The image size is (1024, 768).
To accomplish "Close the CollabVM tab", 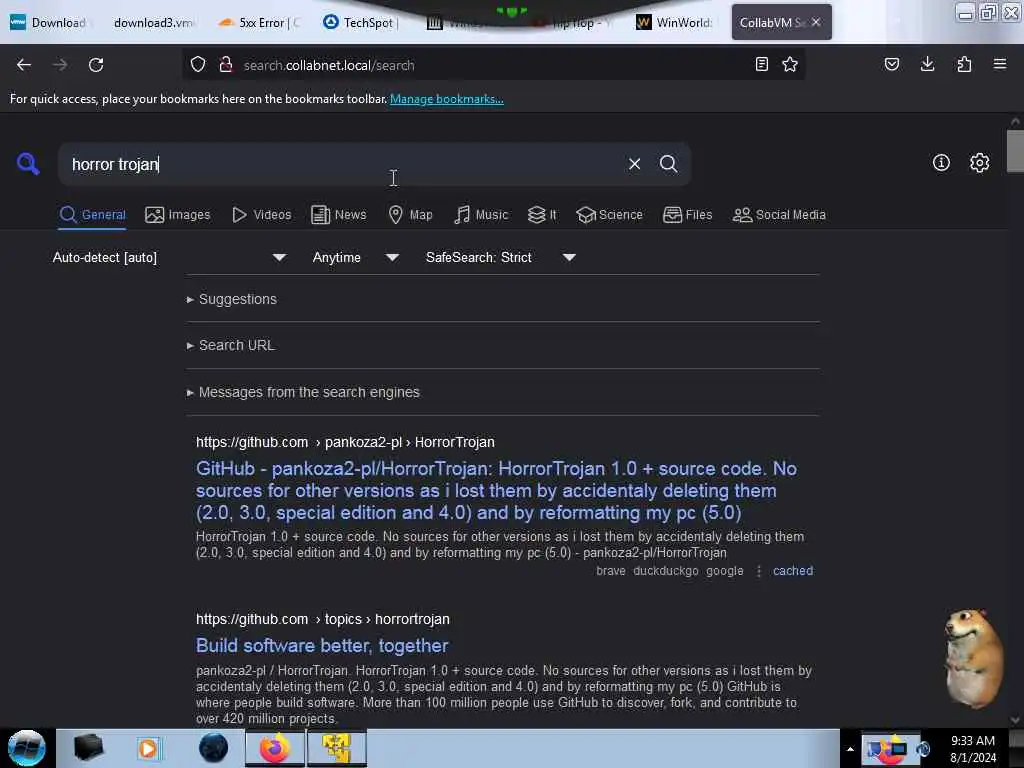I will click(816, 22).
